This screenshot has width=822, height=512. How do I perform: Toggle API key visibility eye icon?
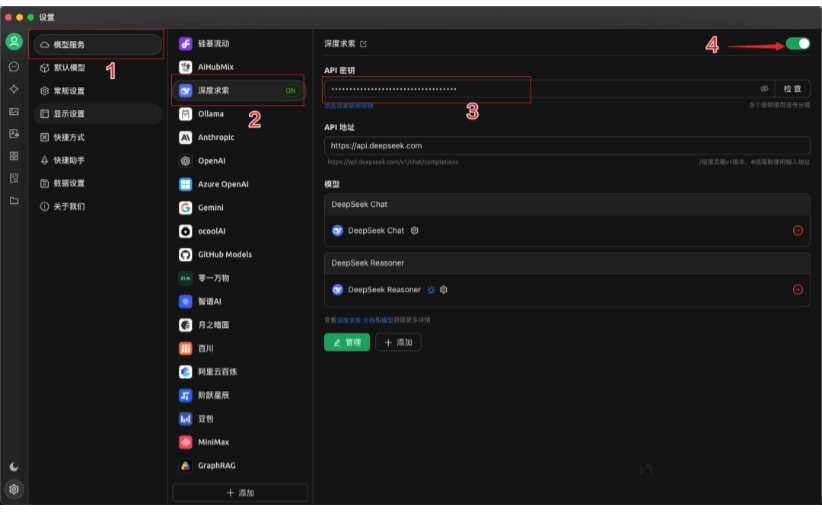tap(764, 89)
